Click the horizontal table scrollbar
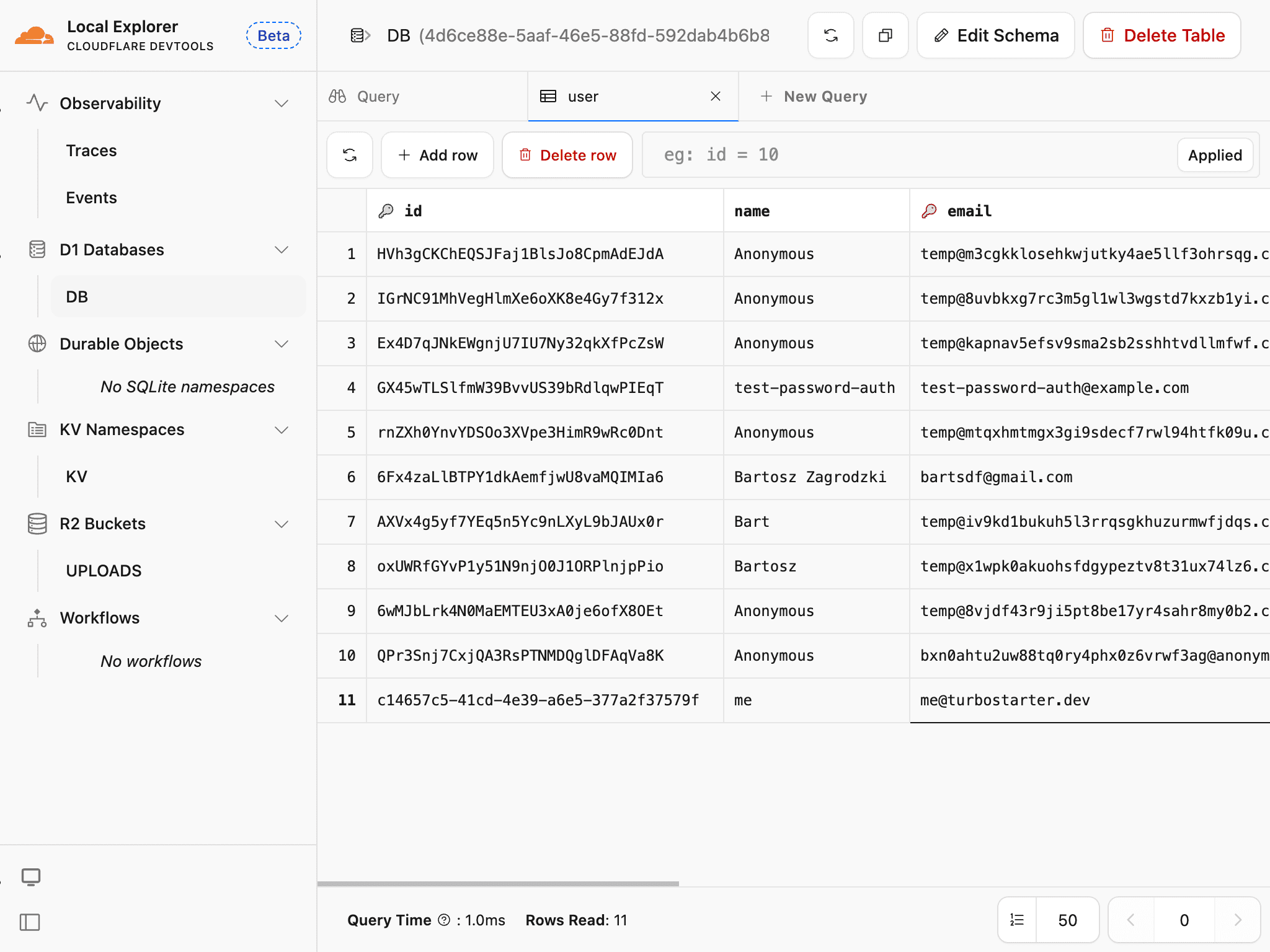This screenshot has height=952, width=1270. pyautogui.click(x=498, y=883)
